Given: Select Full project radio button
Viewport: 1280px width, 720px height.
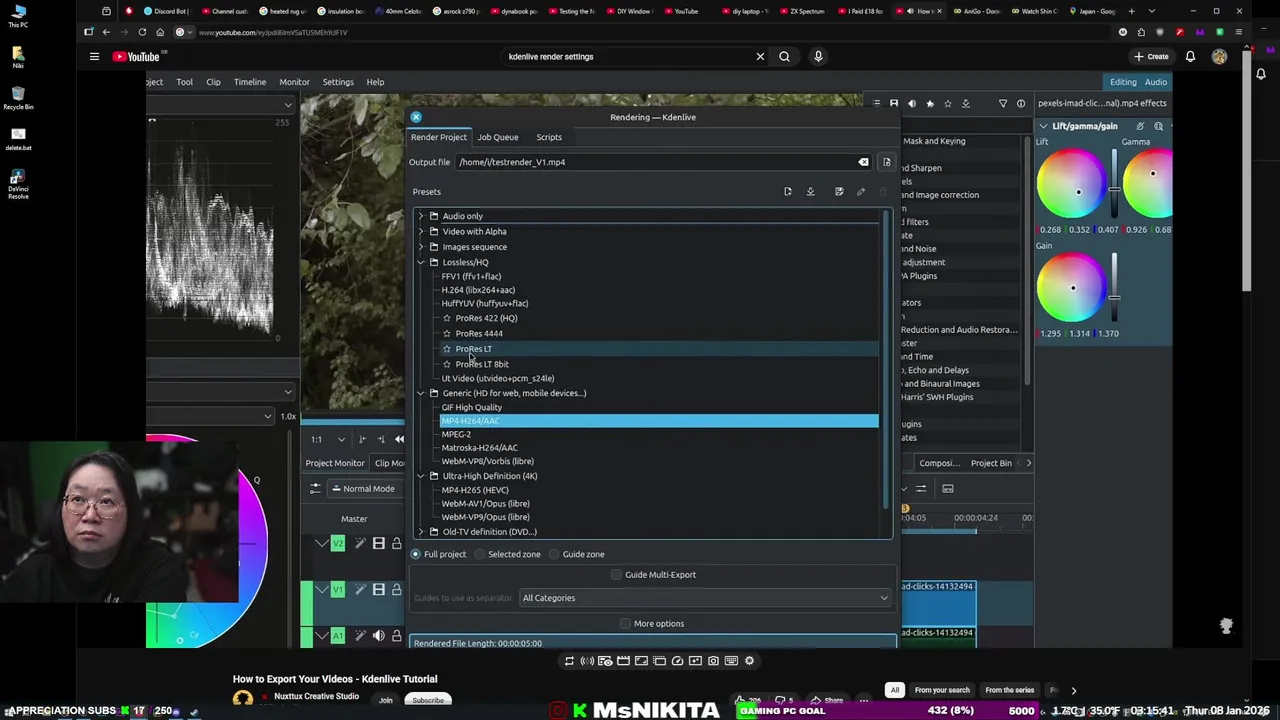Looking at the screenshot, I should [416, 554].
